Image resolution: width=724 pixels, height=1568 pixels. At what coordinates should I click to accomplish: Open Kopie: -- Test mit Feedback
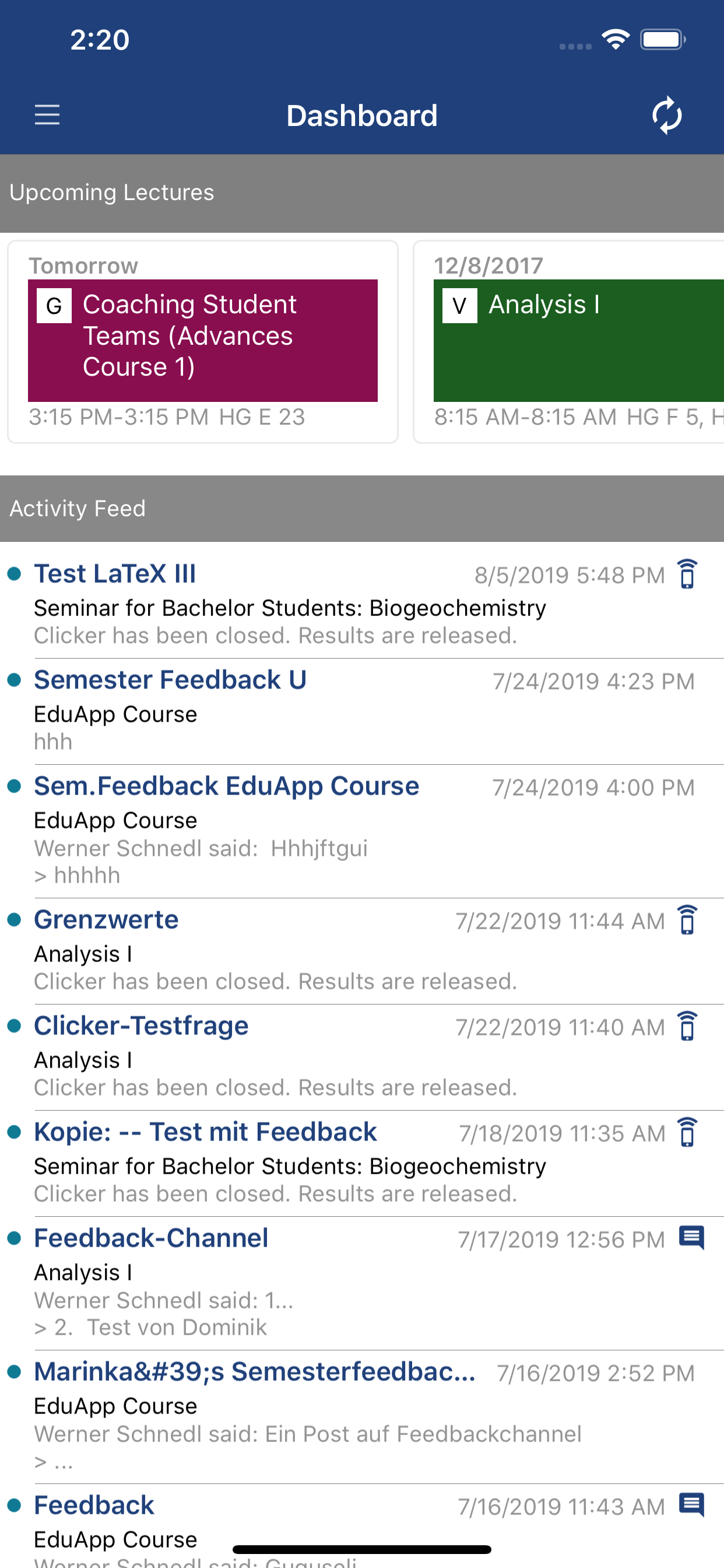205,1132
